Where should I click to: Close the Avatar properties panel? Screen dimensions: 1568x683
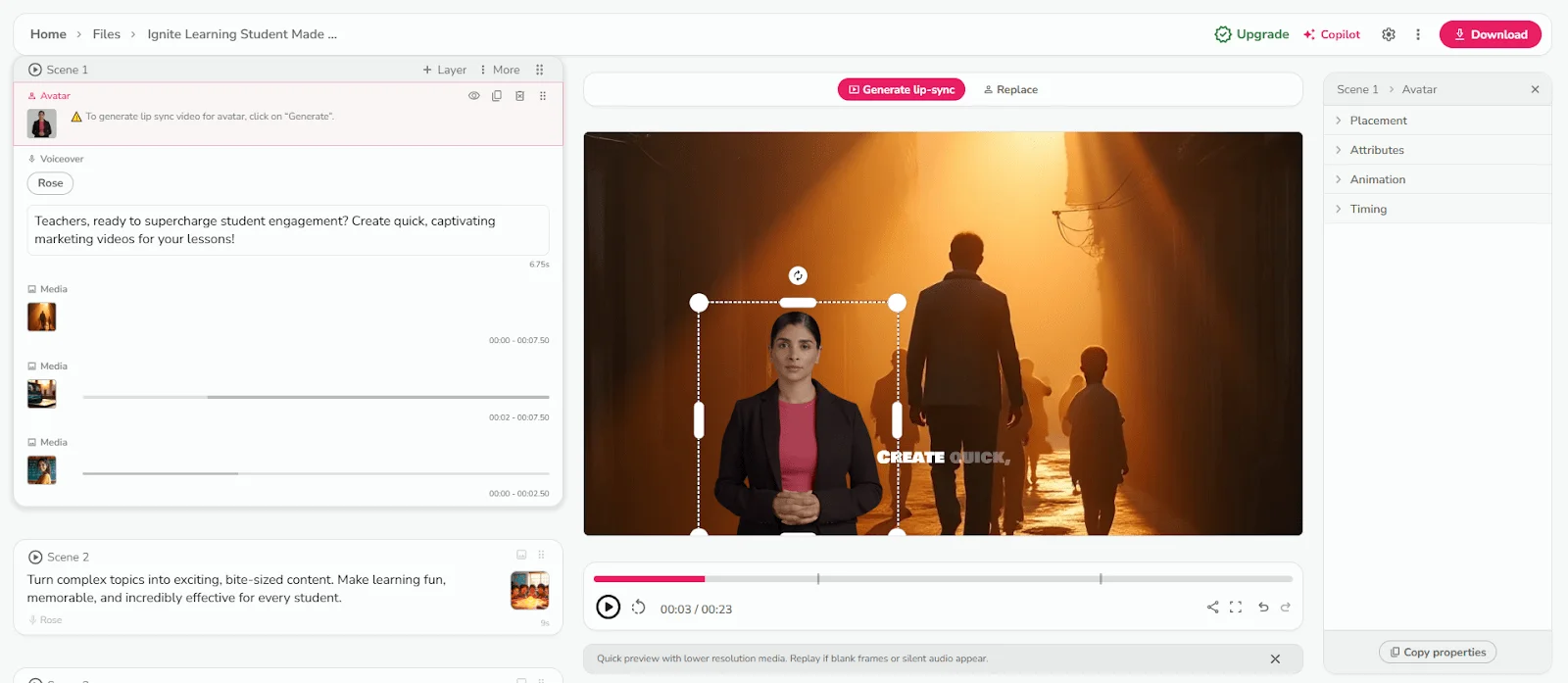1535,89
